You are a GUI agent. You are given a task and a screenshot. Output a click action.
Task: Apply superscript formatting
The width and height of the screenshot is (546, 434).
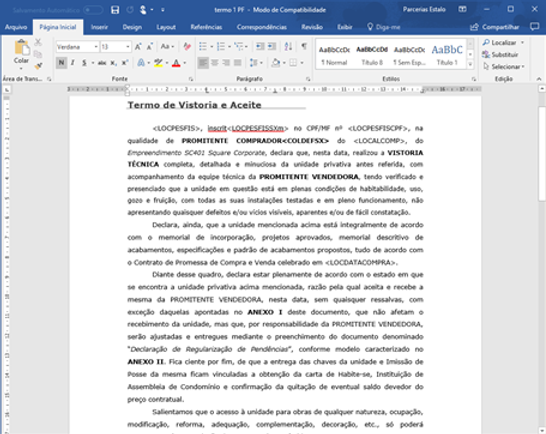pos(125,63)
